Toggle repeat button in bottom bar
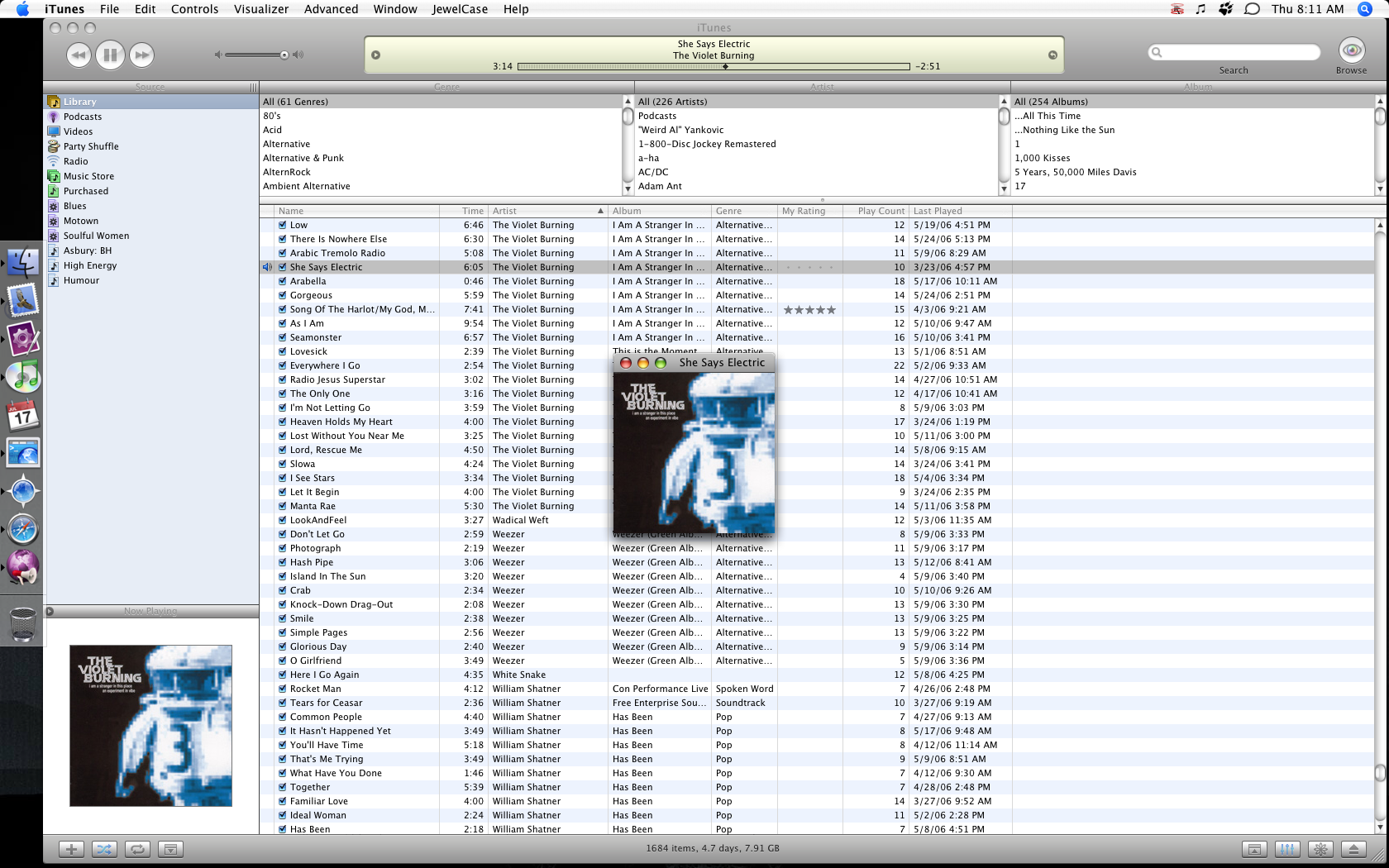1389x868 pixels. pyautogui.click(x=137, y=849)
